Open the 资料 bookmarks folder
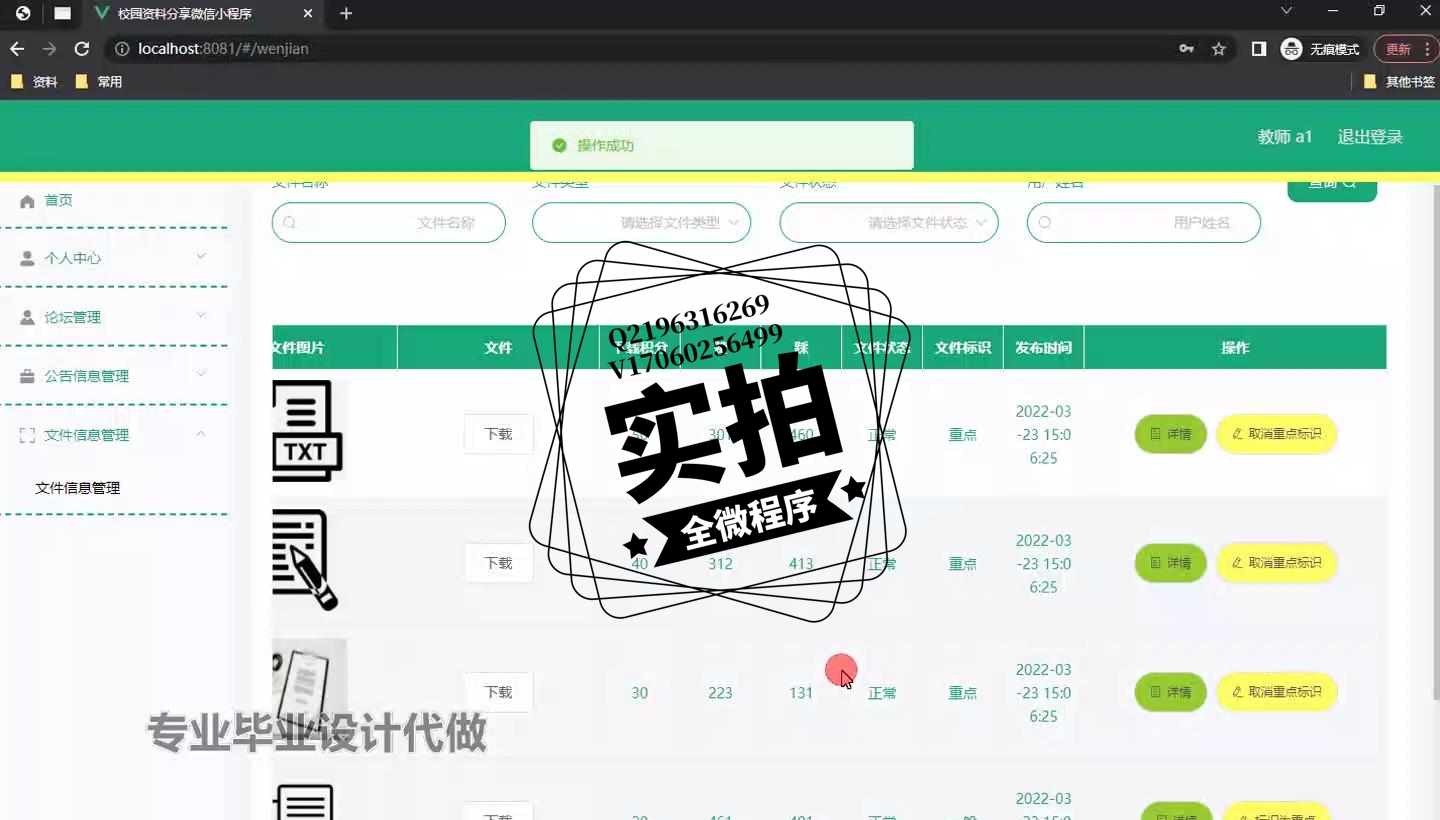Image resolution: width=1440 pixels, height=820 pixels. click(34, 82)
